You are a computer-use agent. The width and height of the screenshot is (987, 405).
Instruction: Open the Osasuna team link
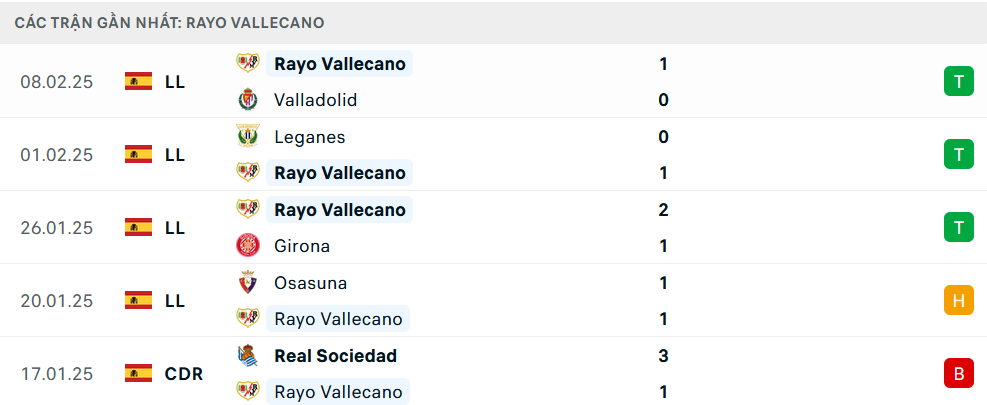pyautogui.click(x=310, y=283)
